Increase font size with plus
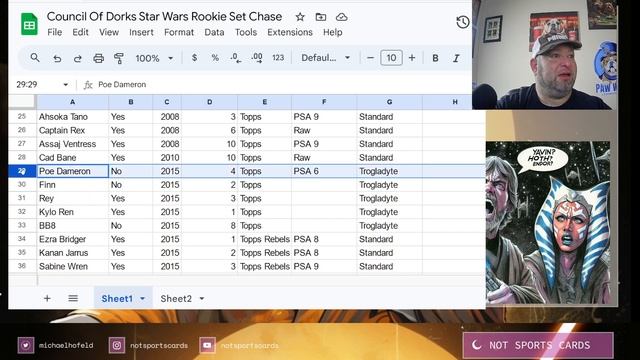The image size is (640, 360). [x=412, y=58]
